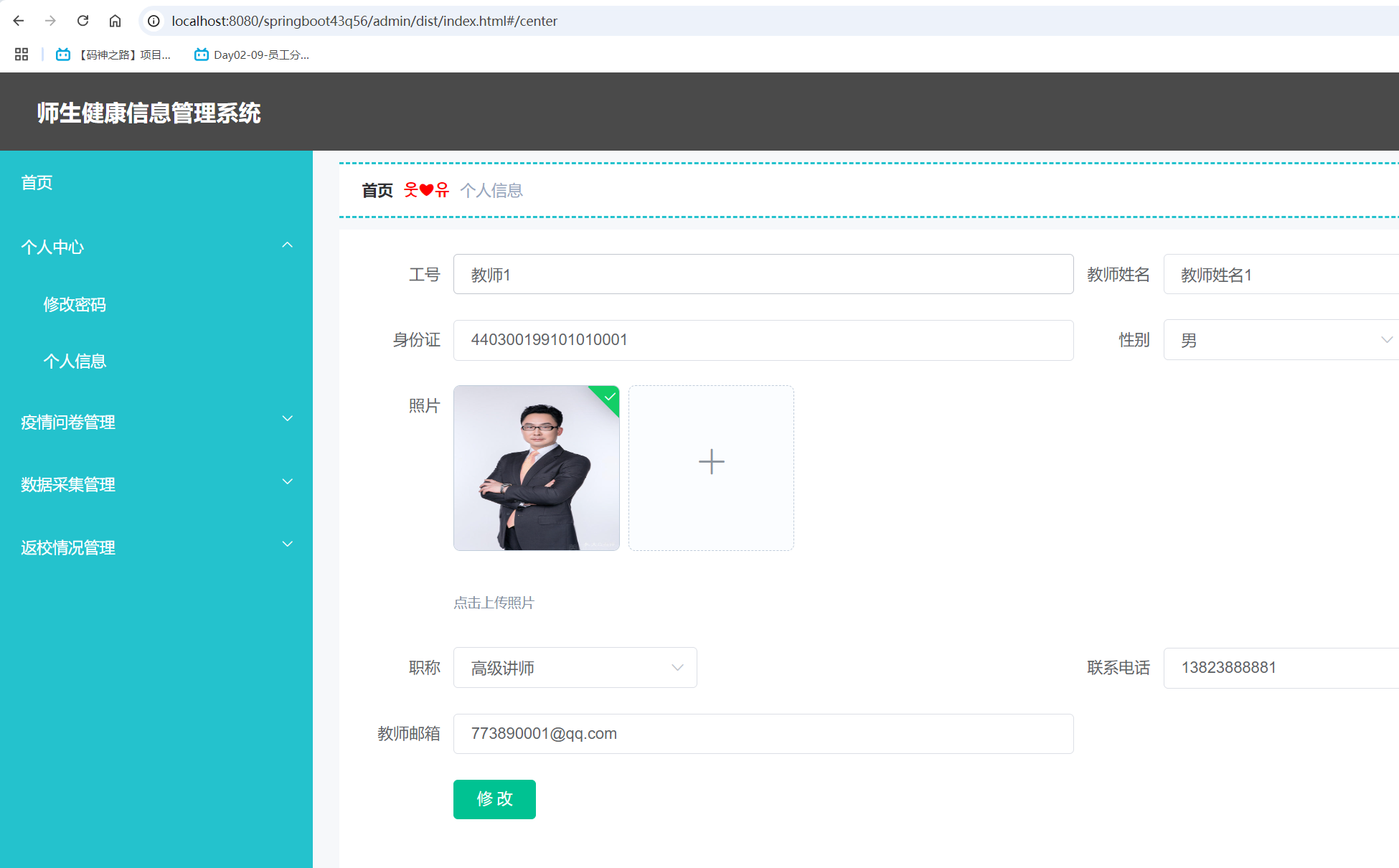Screen dimensions: 1399x868
Task: Click the browser home icon
Action: tap(115, 21)
